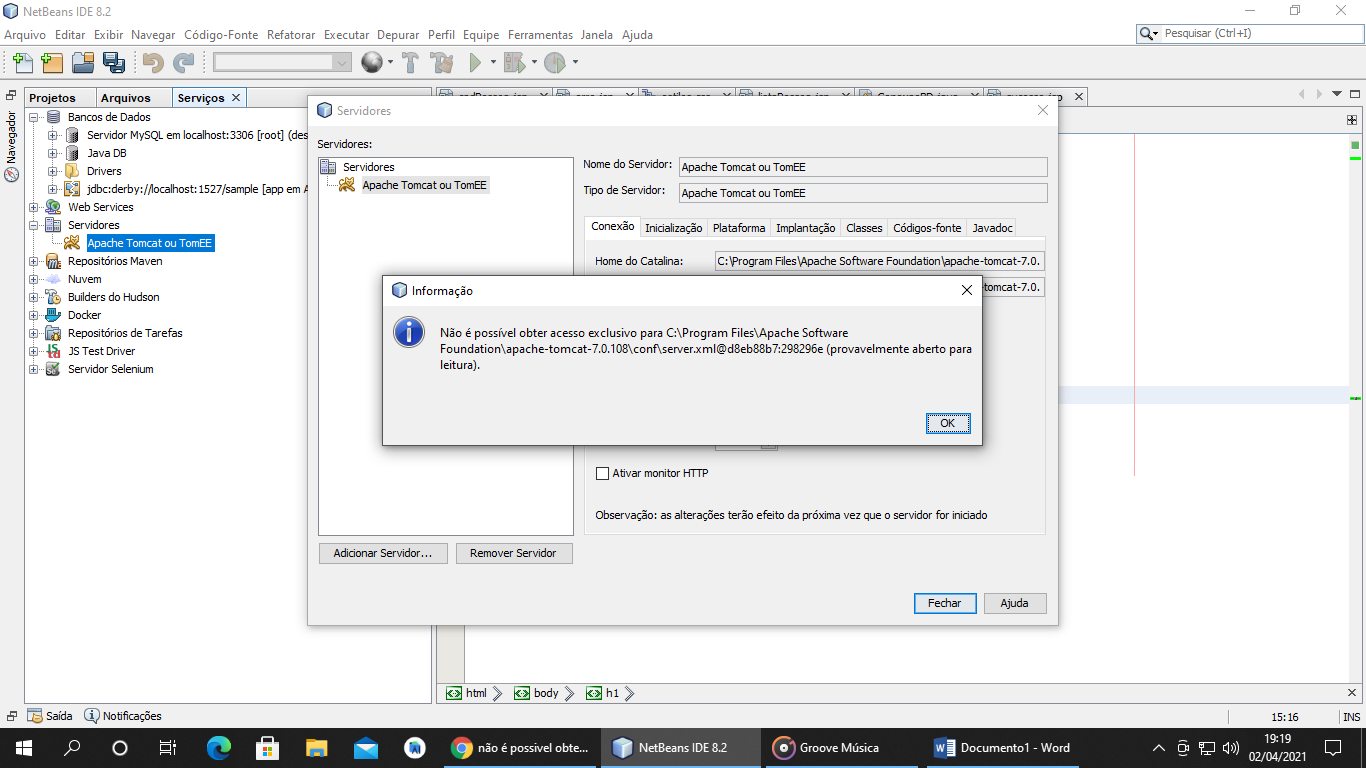Open the Ferramentas menu
Image resolution: width=1366 pixels, height=768 pixels.
(540, 34)
